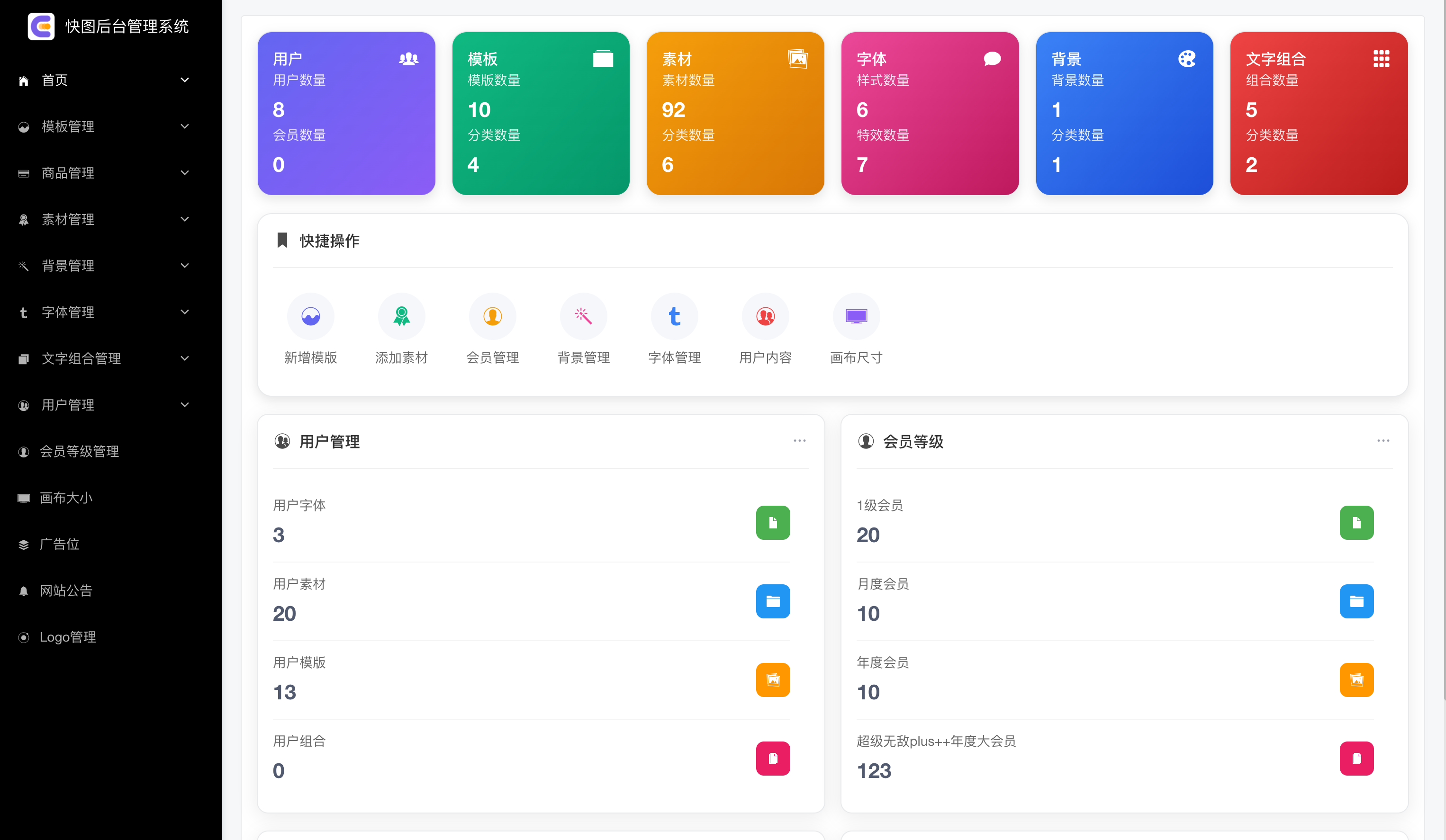Open the 用户管理 panel more options
This screenshot has width=1446, height=840.
click(x=800, y=440)
